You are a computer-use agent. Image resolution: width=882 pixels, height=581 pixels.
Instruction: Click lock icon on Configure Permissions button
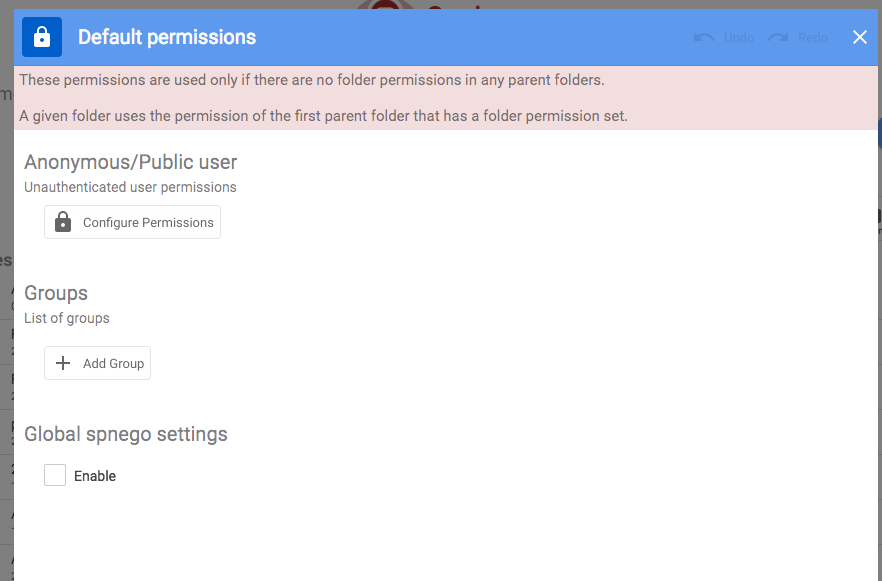tap(63, 222)
